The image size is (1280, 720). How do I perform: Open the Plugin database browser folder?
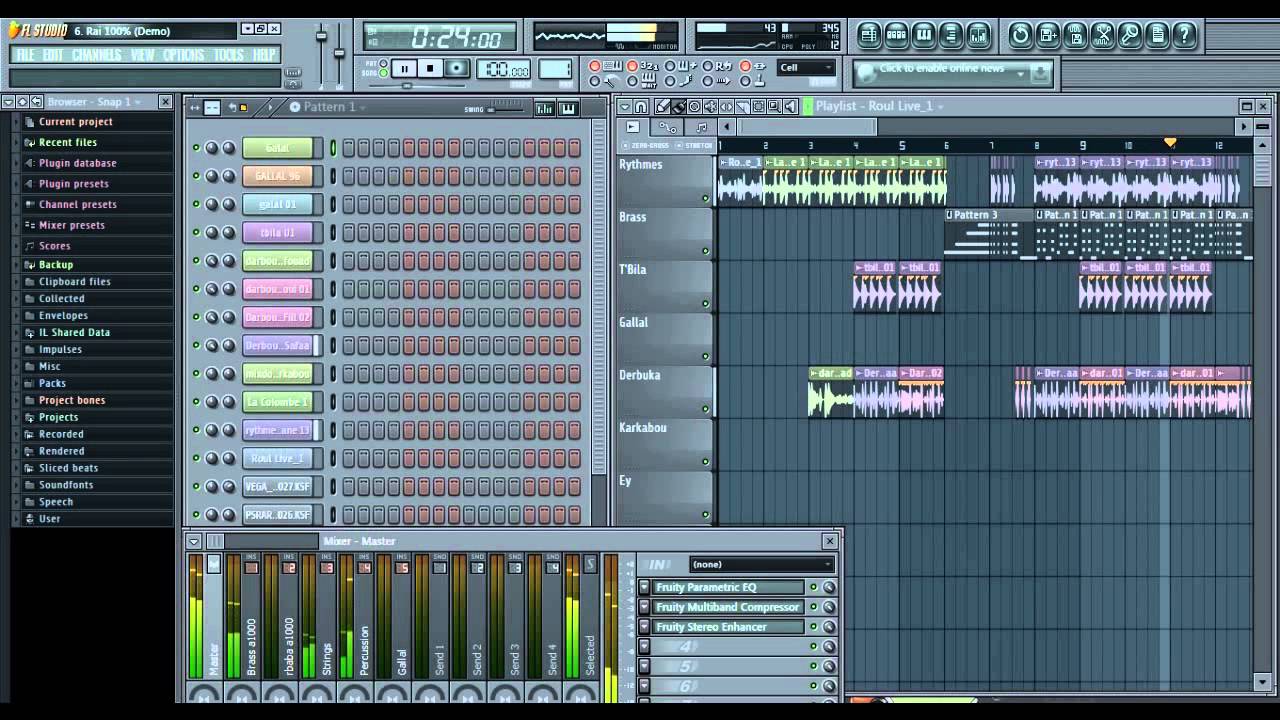[x=77, y=163]
